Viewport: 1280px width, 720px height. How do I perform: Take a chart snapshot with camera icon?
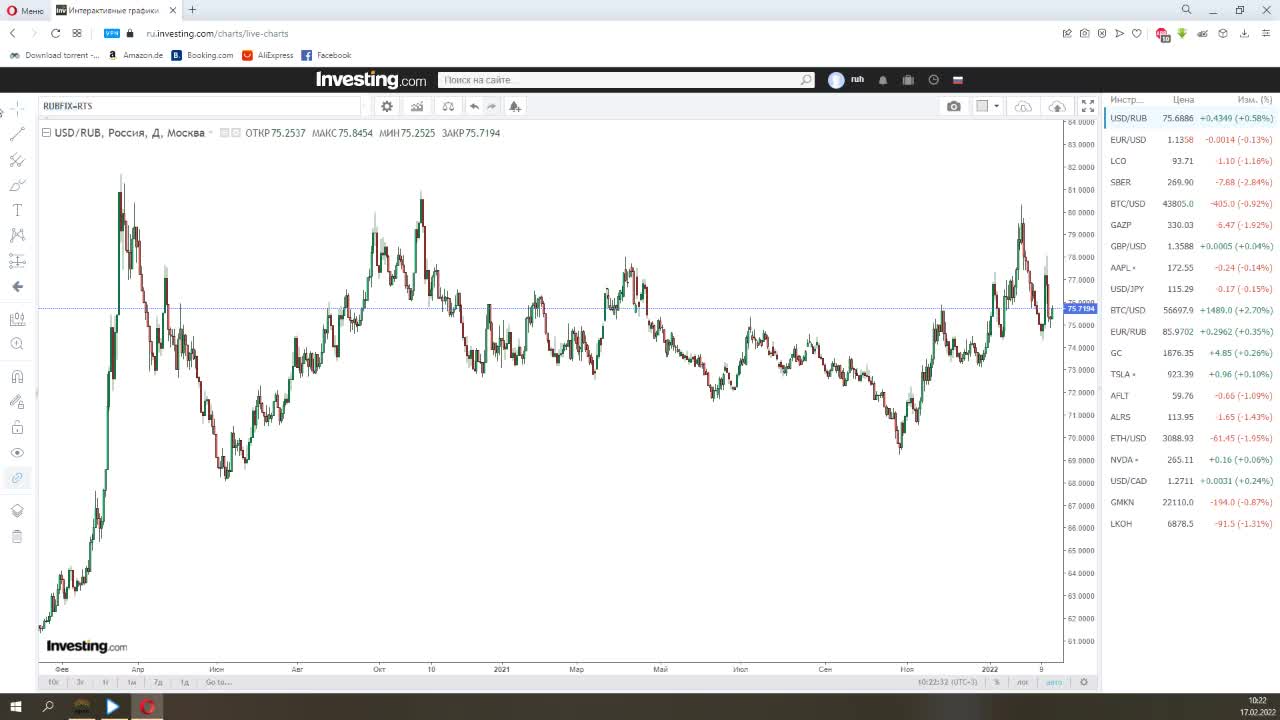click(954, 106)
